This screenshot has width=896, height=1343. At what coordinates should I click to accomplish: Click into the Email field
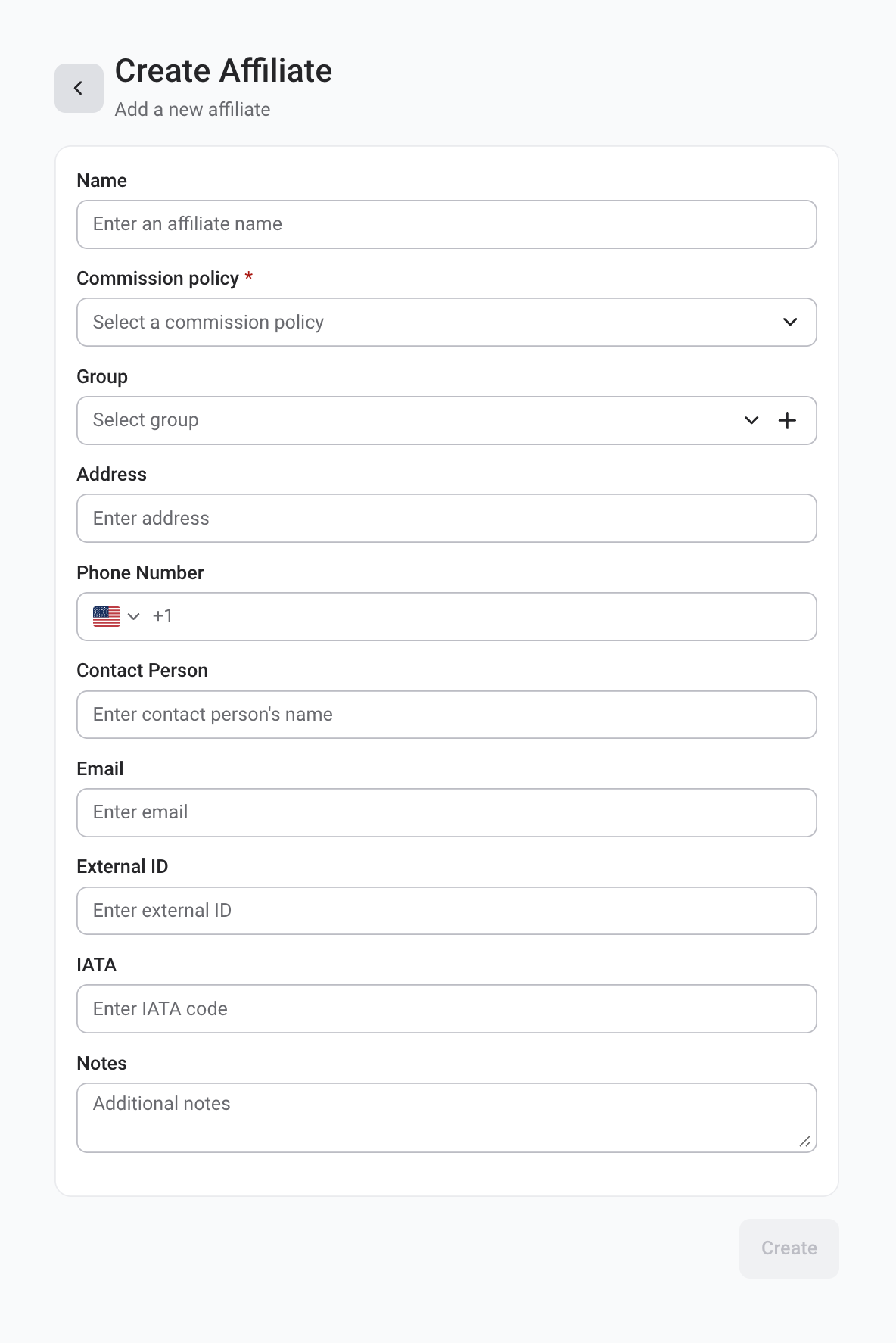[446, 812]
